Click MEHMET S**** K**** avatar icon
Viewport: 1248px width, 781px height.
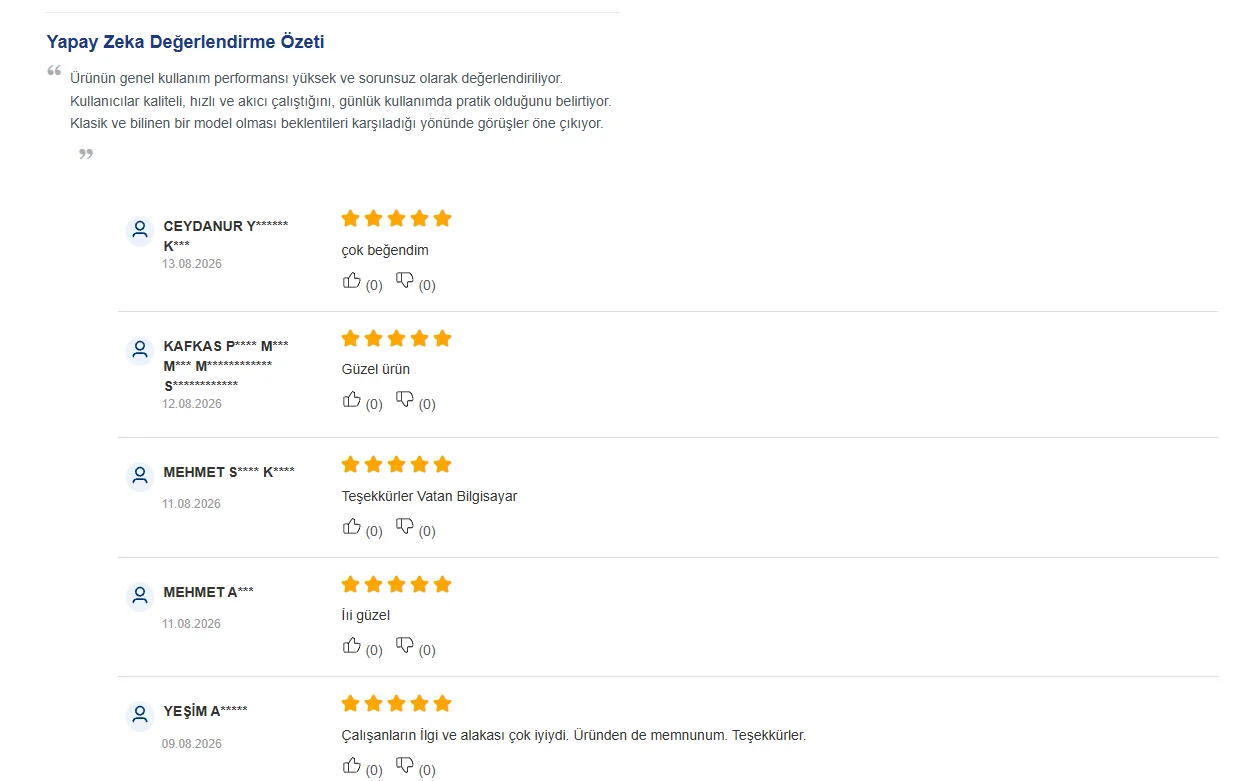140,477
